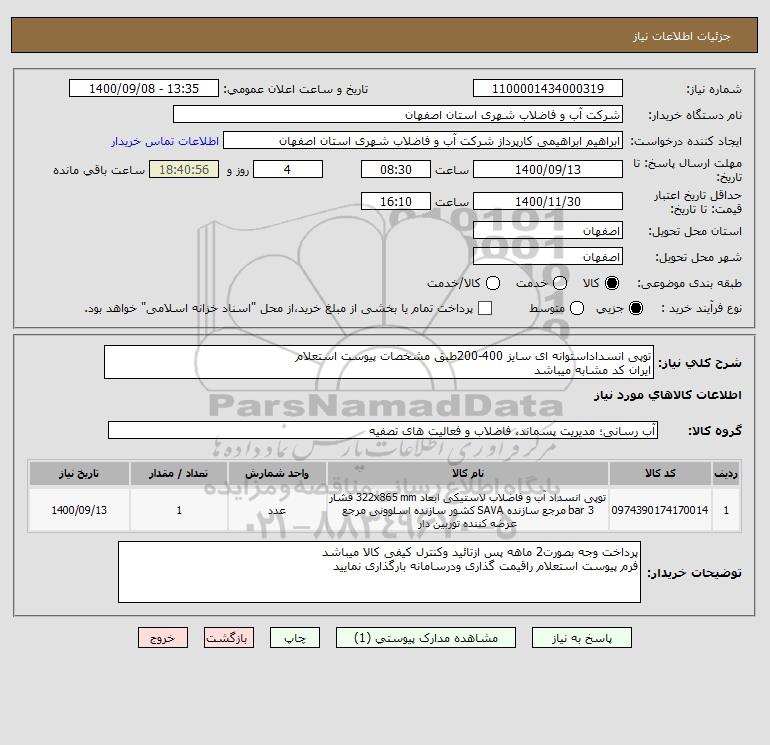Click the پاسخ به نیاز button

click(x=581, y=638)
